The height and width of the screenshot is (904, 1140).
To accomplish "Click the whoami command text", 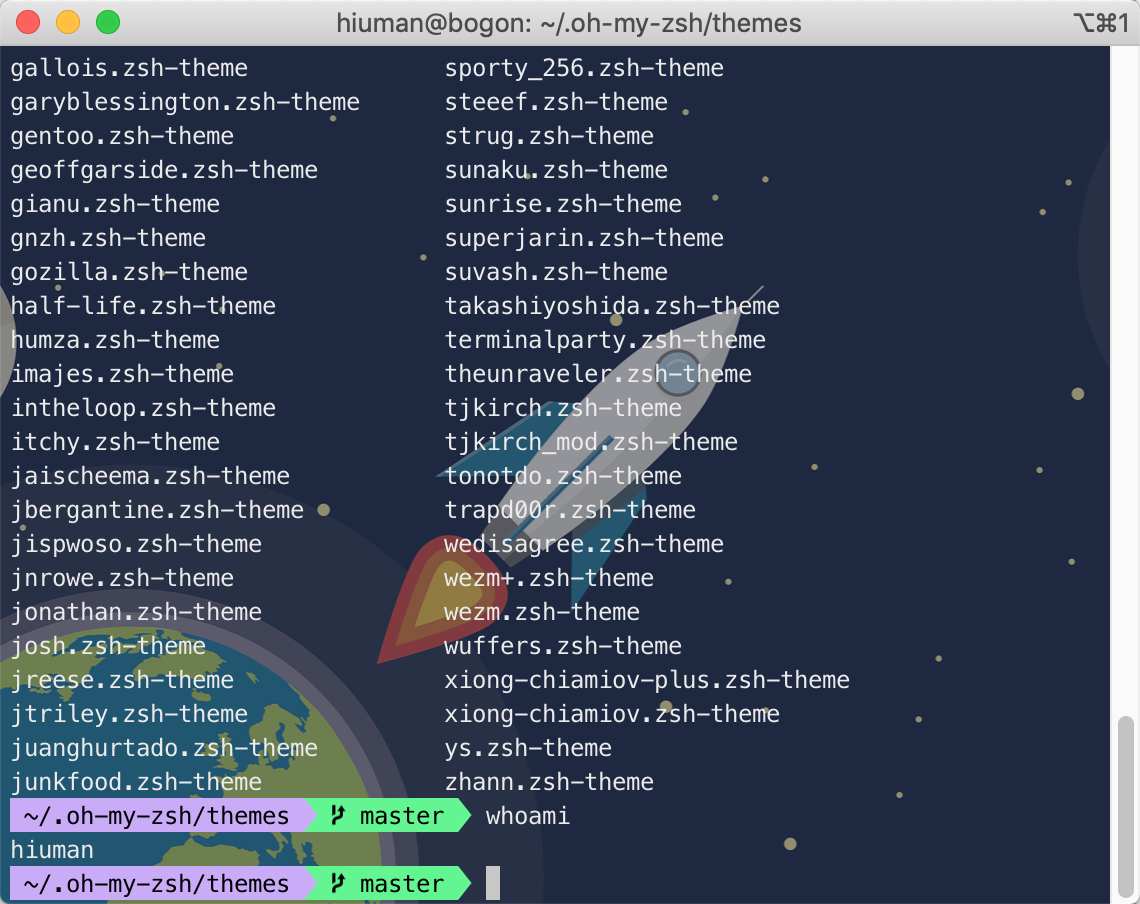I will (527, 815).
